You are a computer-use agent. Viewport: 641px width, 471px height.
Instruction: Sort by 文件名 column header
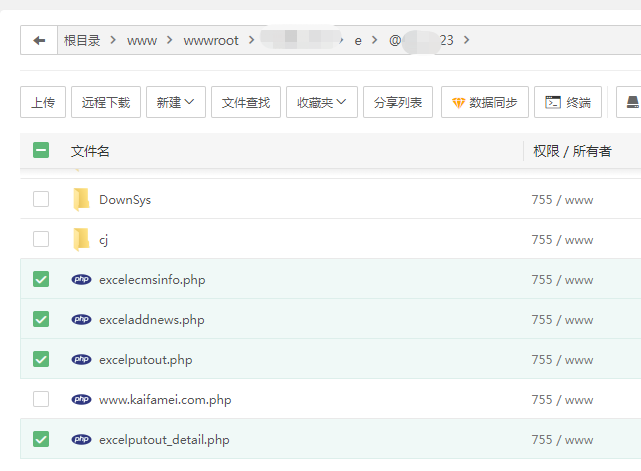tap(90, 151)
